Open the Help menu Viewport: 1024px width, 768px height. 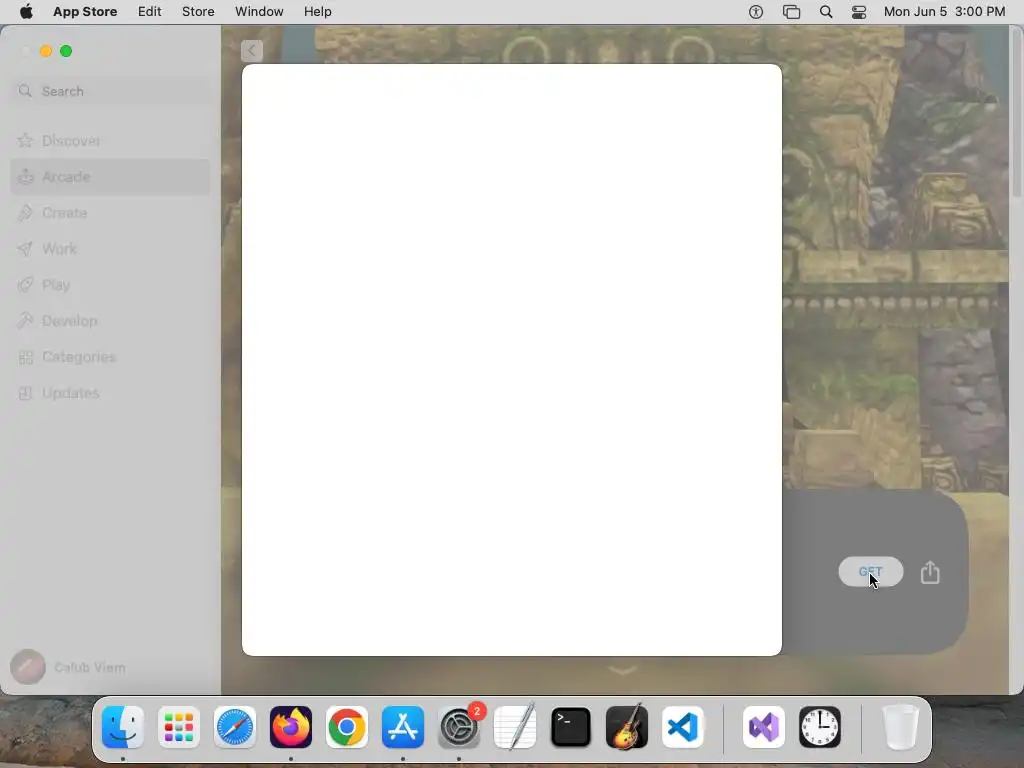317,12
